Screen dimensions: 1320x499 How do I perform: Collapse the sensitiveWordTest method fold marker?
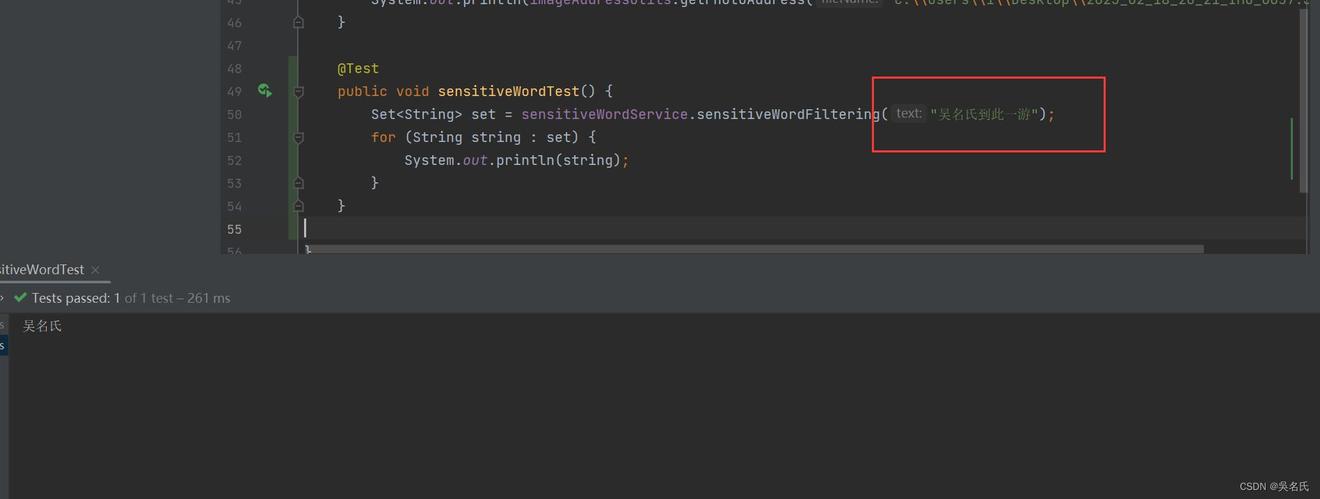298,92
